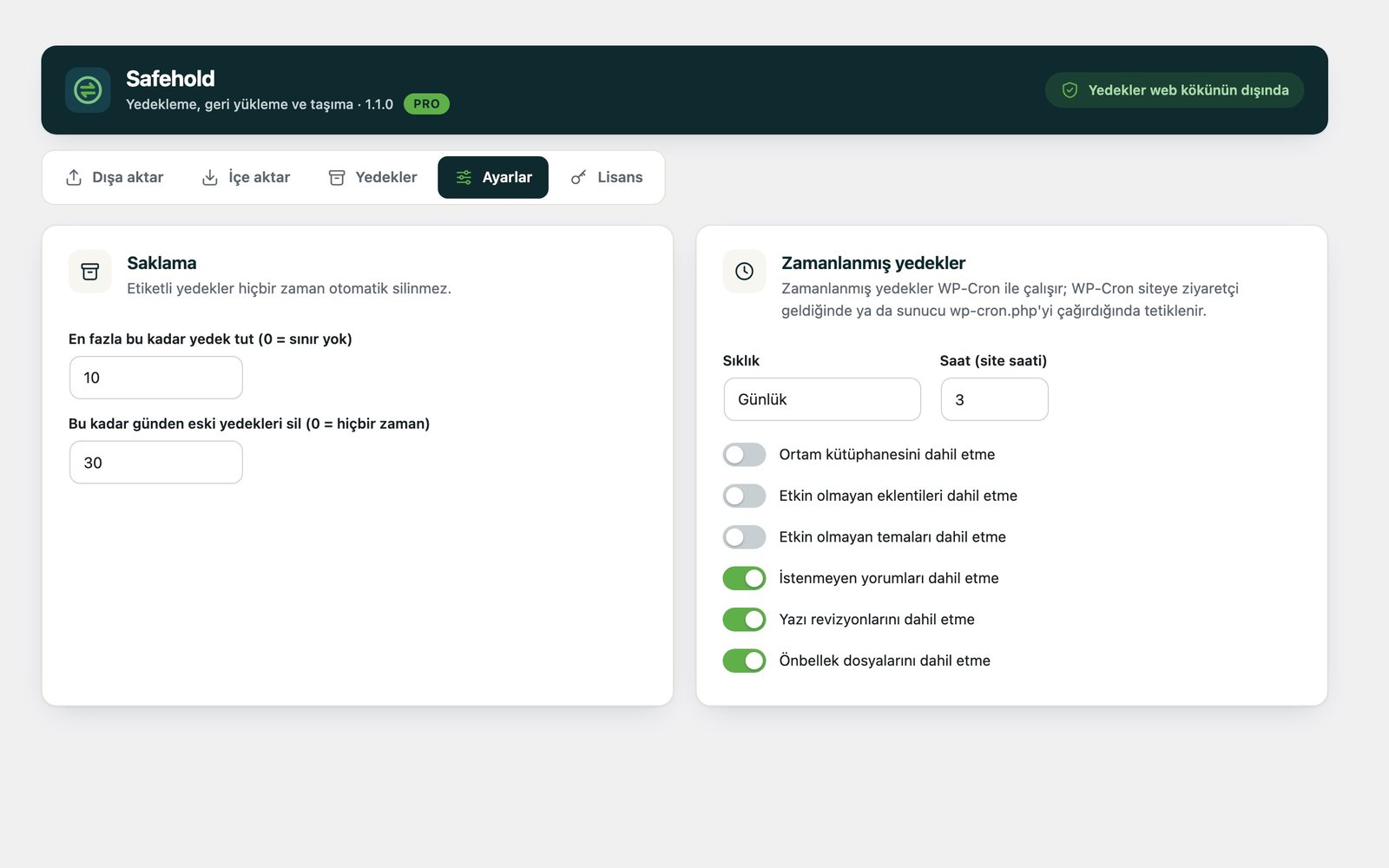Disable 'İstenmeyen yorumları dahil etme' switch

coord(744,578)
